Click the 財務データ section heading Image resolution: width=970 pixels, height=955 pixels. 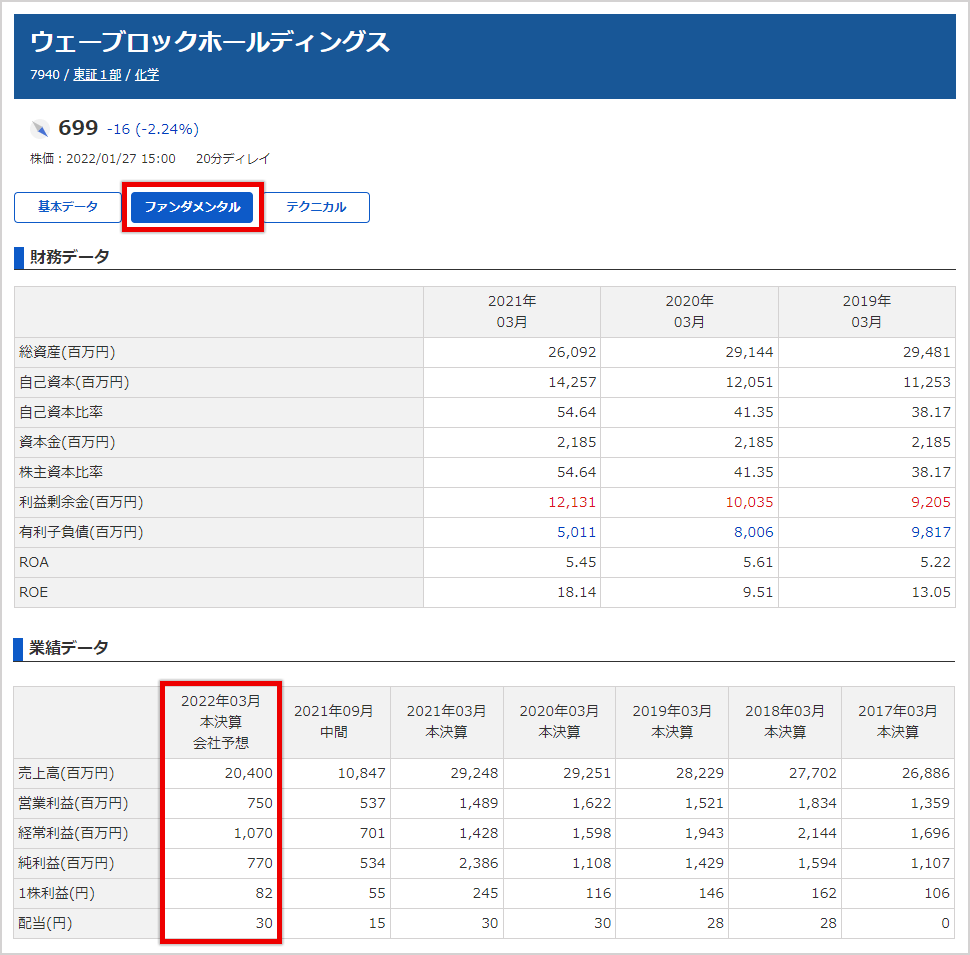click(x=69, y=257)
